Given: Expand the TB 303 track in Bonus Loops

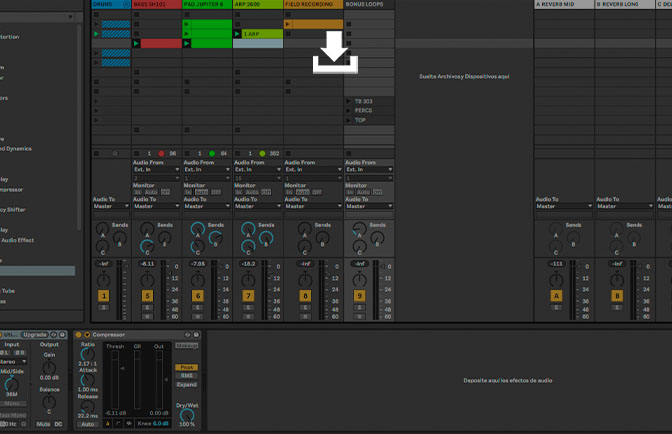Looking at the screenshot, I should pos(349,102).
